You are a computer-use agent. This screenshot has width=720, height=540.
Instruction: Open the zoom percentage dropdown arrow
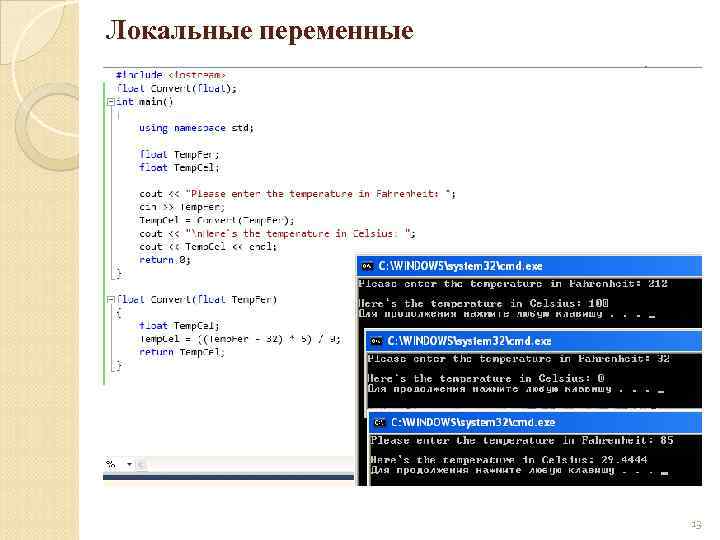pyautogui.click(x=129, y=464)
